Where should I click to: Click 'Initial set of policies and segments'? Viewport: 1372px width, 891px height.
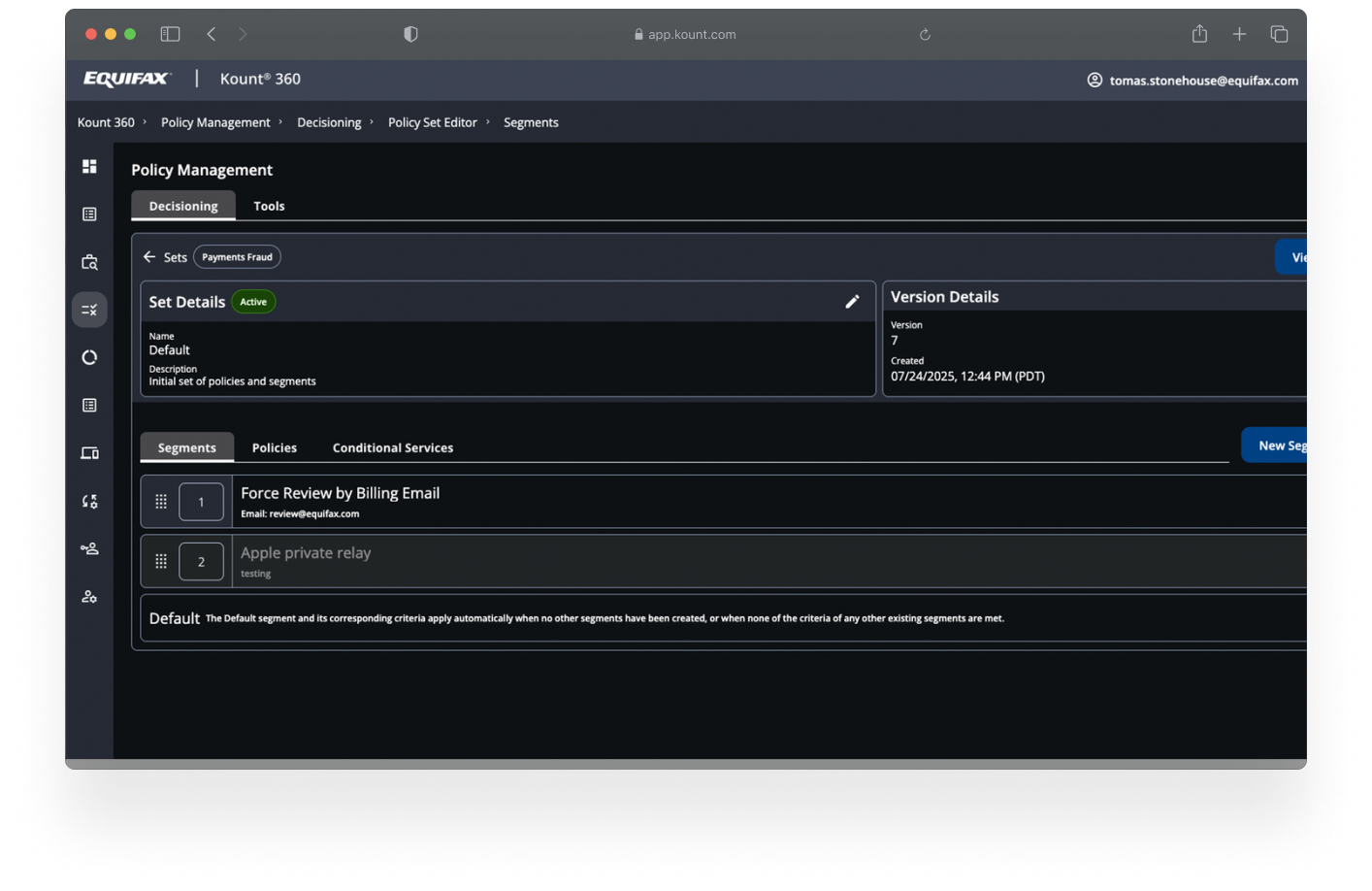(232, 381)
